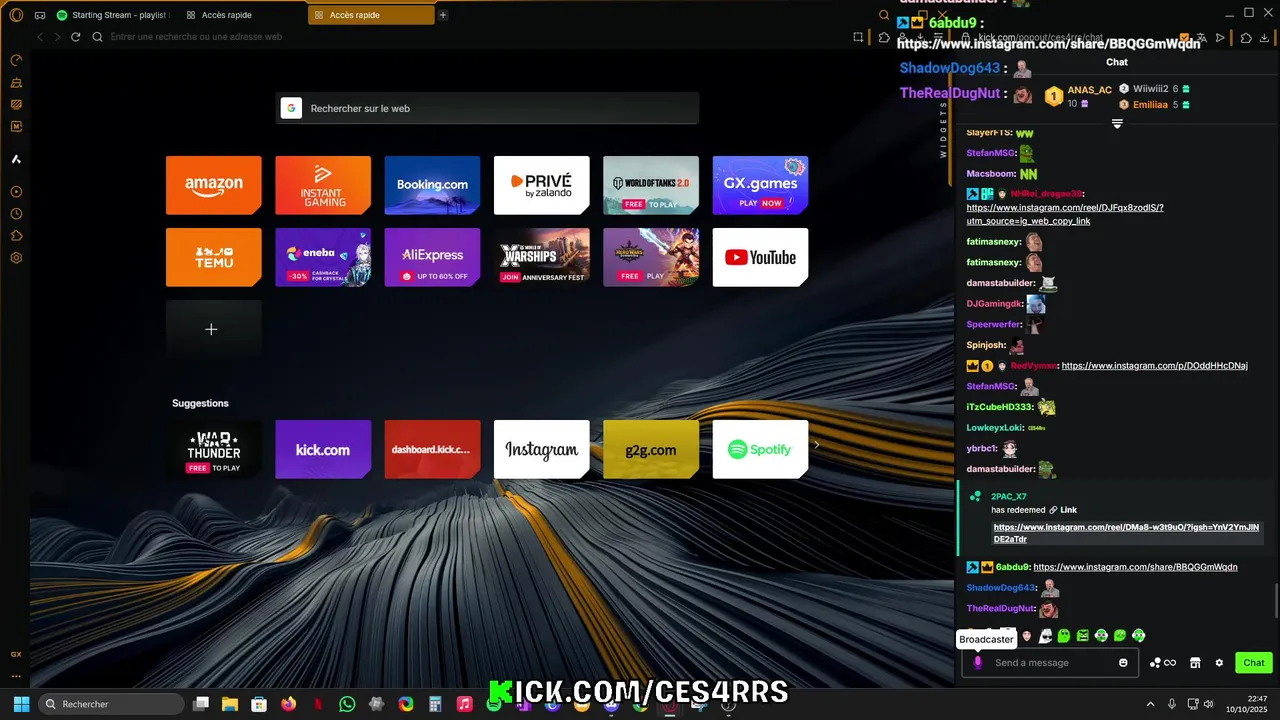Click the Rechercher sur le web search box
This screenshot has height=720, width=1280.
pos(487,108)
